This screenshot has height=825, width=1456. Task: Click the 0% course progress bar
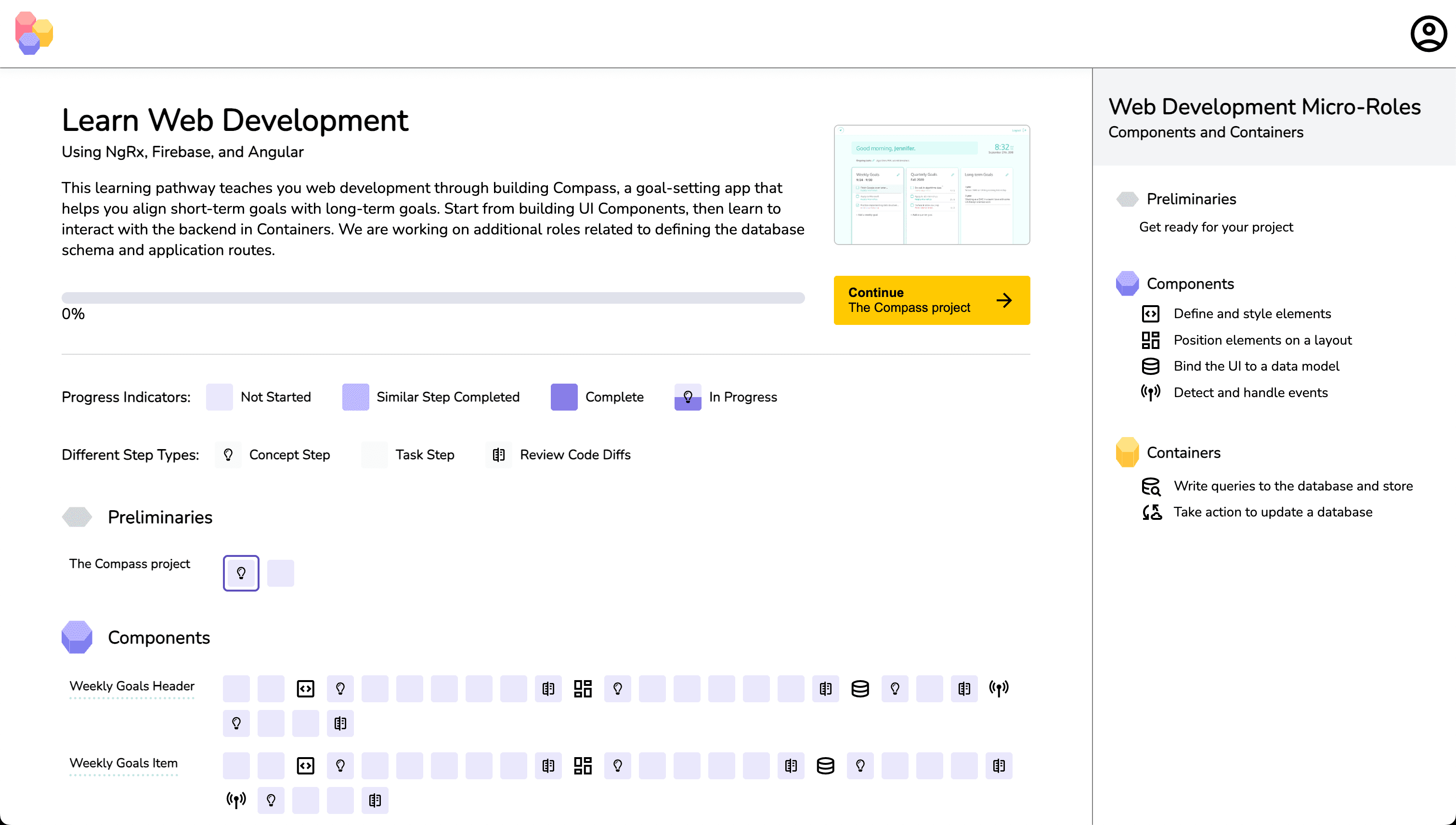tap(432, 298)
